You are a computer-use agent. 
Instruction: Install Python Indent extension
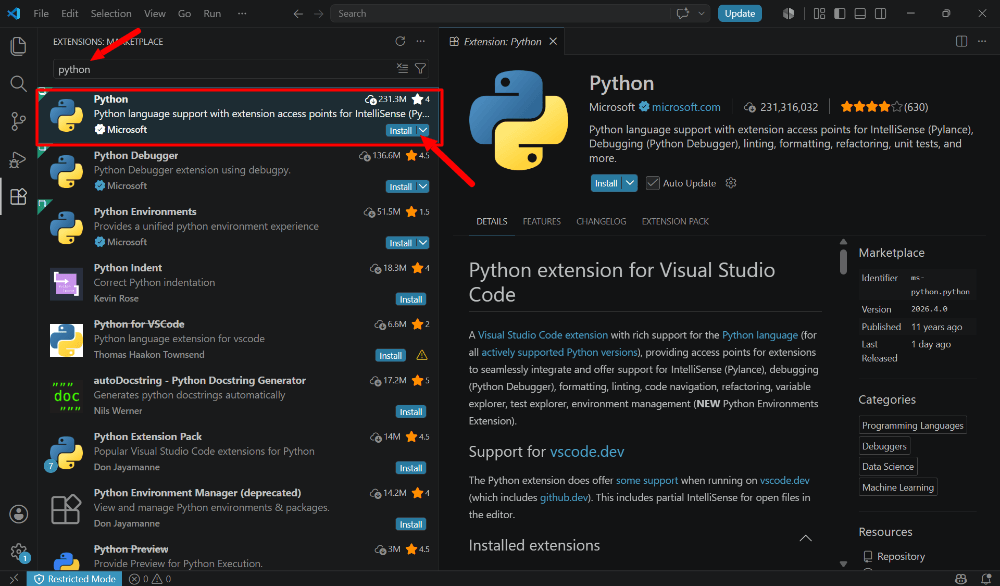pyautogui.click(x=411, y=299)
